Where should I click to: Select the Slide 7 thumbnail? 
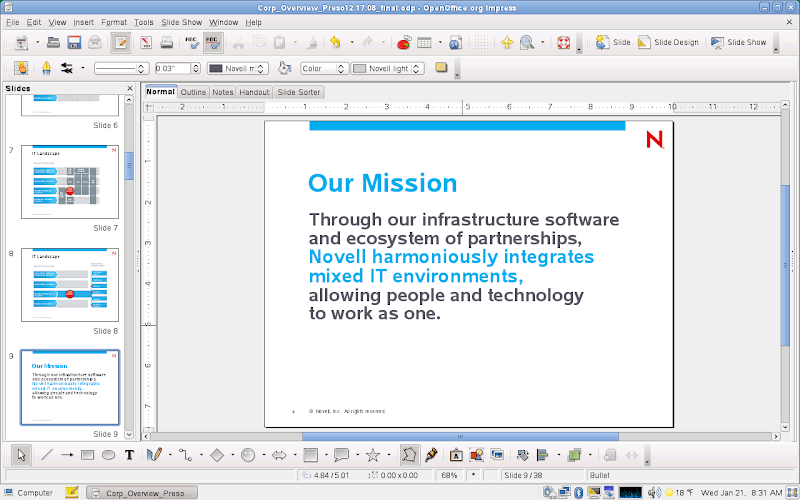pos(70,182)
